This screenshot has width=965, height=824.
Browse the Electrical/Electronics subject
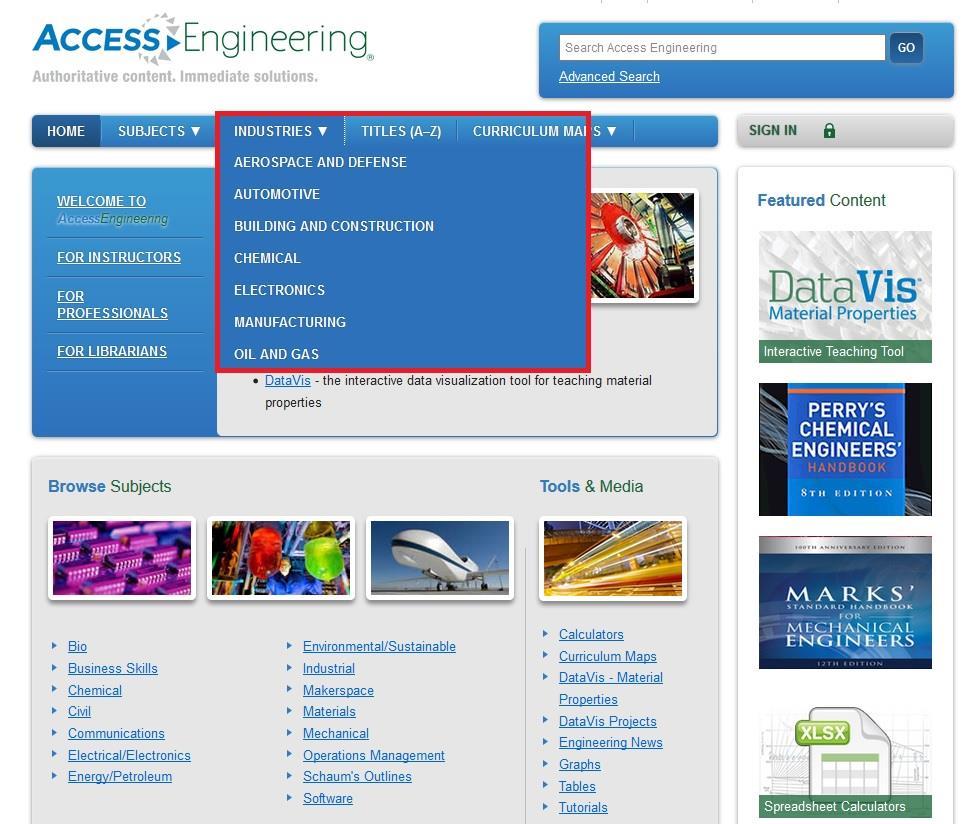pos(129,755)
